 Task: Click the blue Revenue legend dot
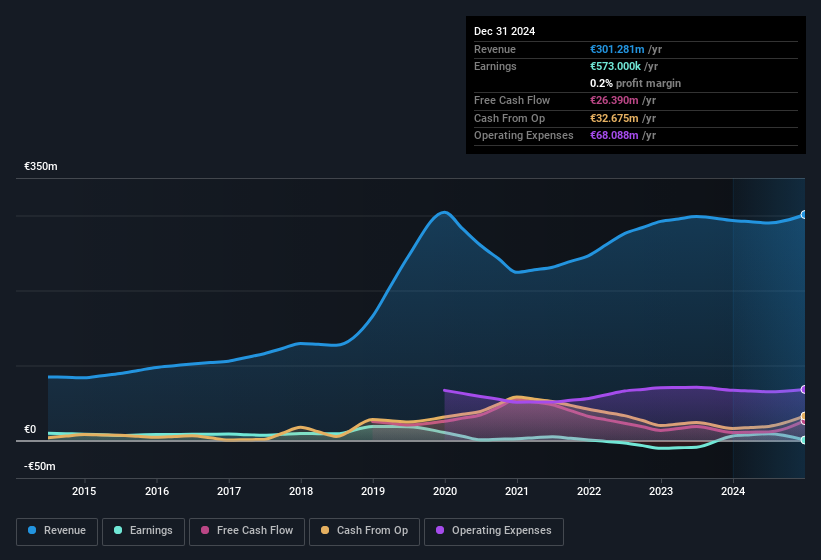pyautogui.click(x=33, y=530)
